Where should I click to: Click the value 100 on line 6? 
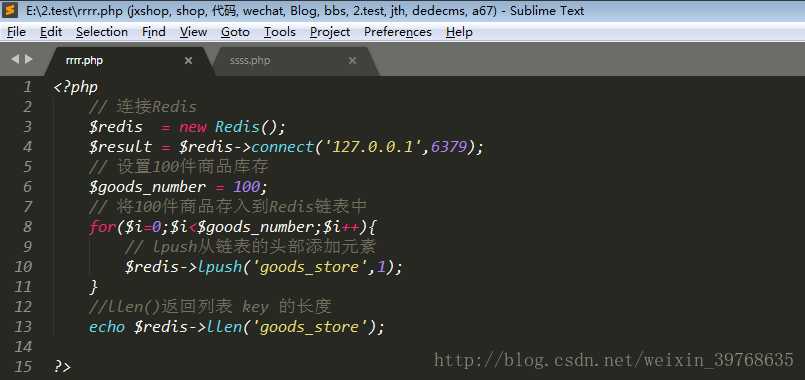click(x=246, y=187)
